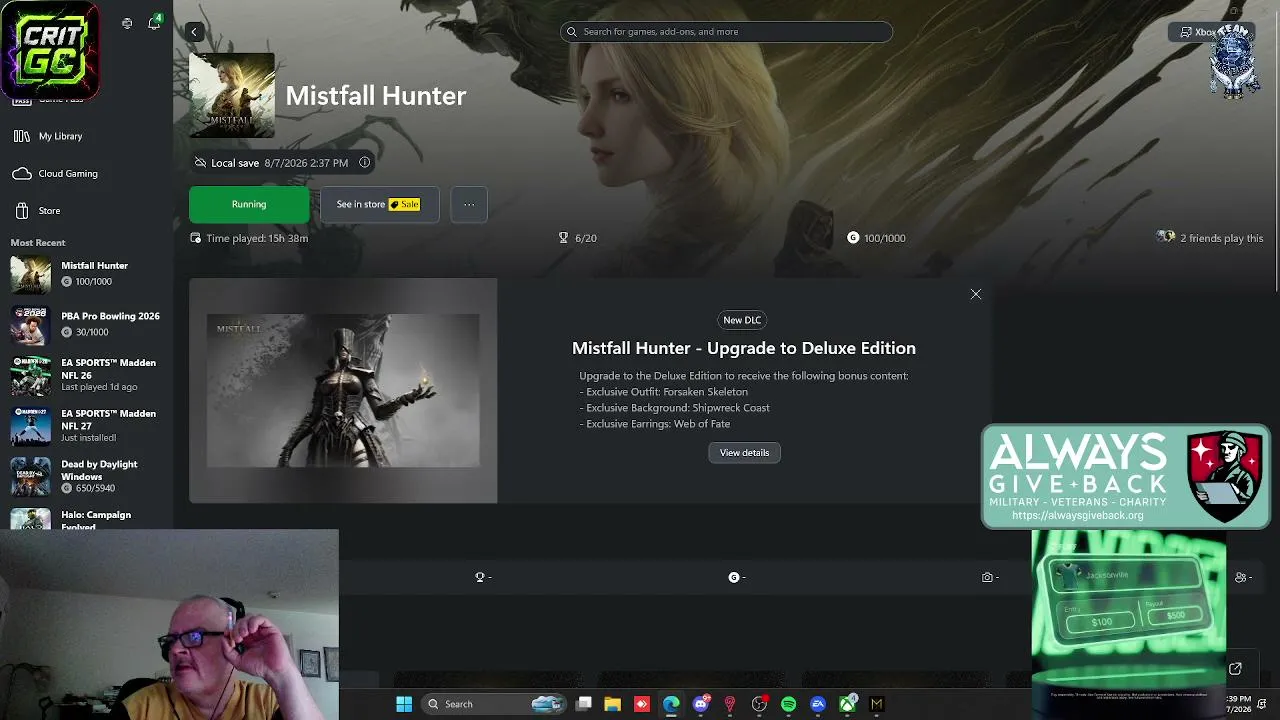
Task: Click the search for games input field
Action: [x=726, y=32]
